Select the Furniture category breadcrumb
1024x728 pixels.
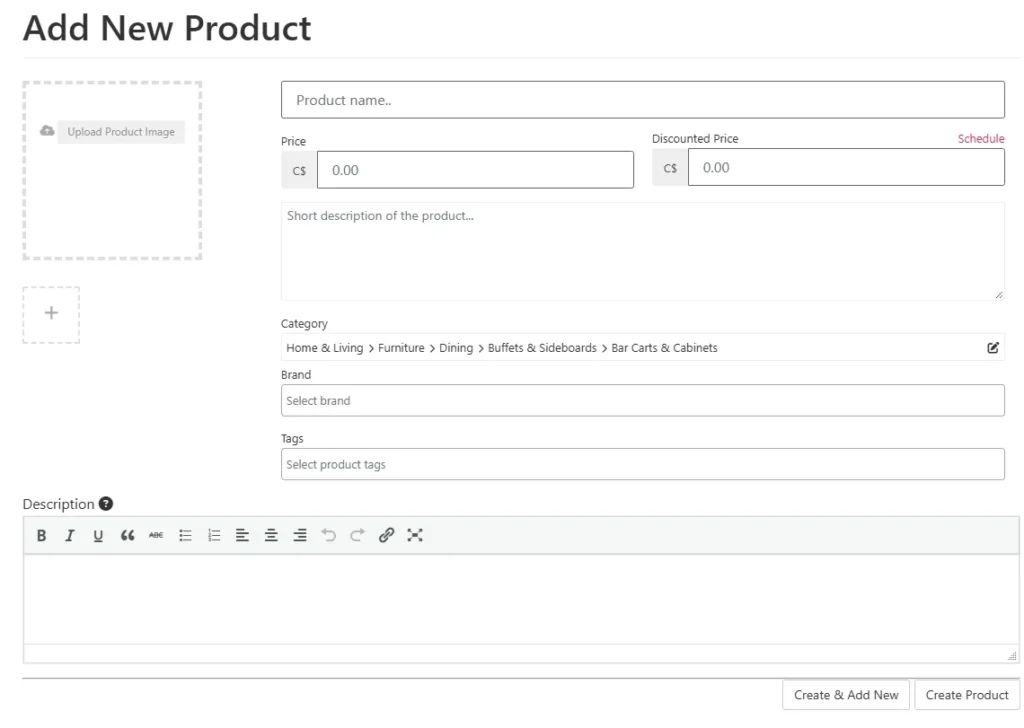pos(401,348)
